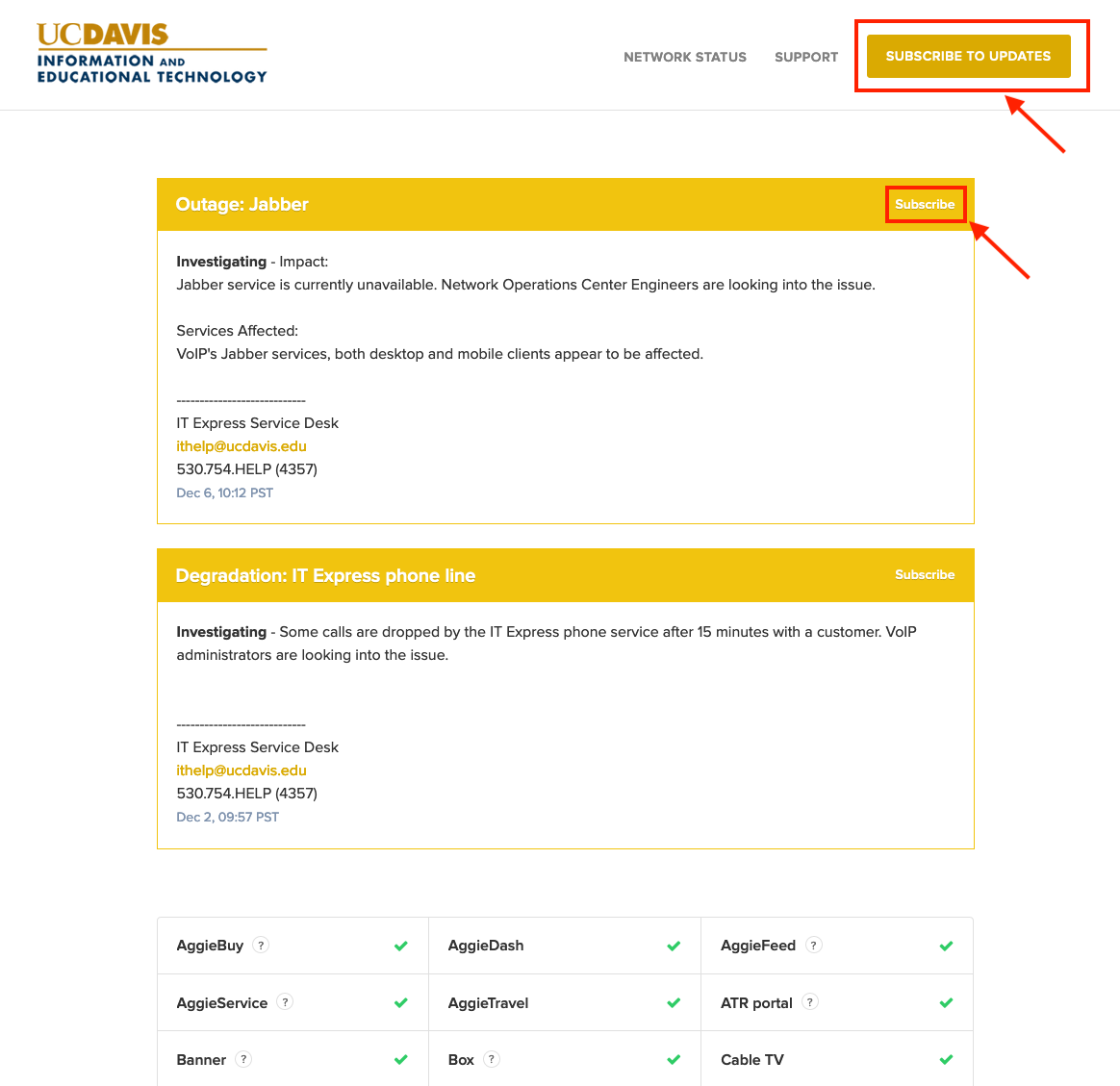Click the AggieTravel operational checkmark
The height and width of the screenshot is (1086, 1120).
click(674, 1003)
